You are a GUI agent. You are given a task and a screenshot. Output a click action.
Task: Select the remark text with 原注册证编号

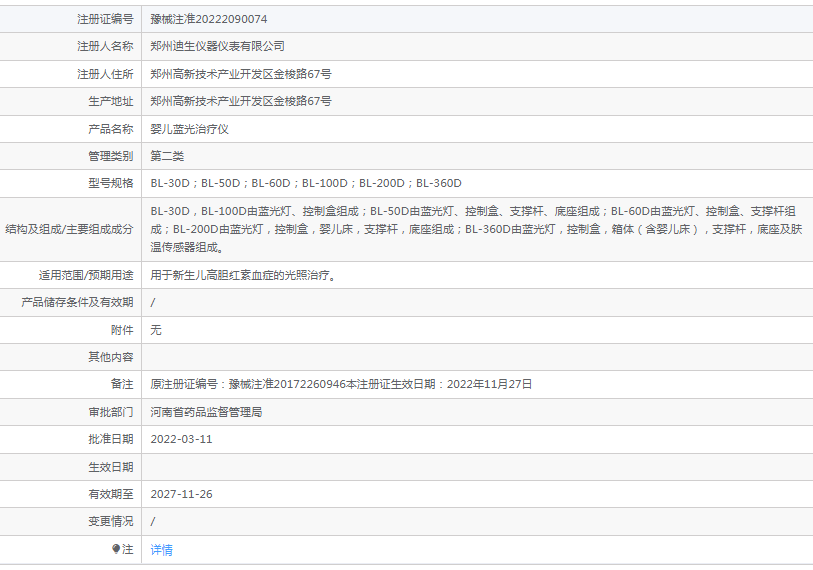341,384
